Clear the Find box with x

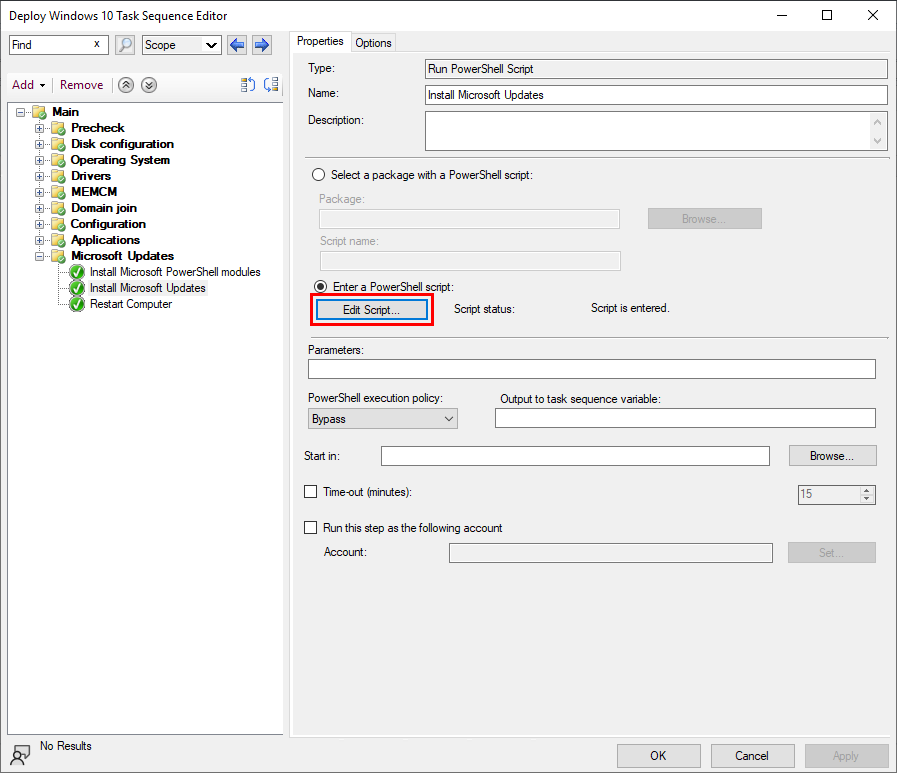(x=97, y=44)
